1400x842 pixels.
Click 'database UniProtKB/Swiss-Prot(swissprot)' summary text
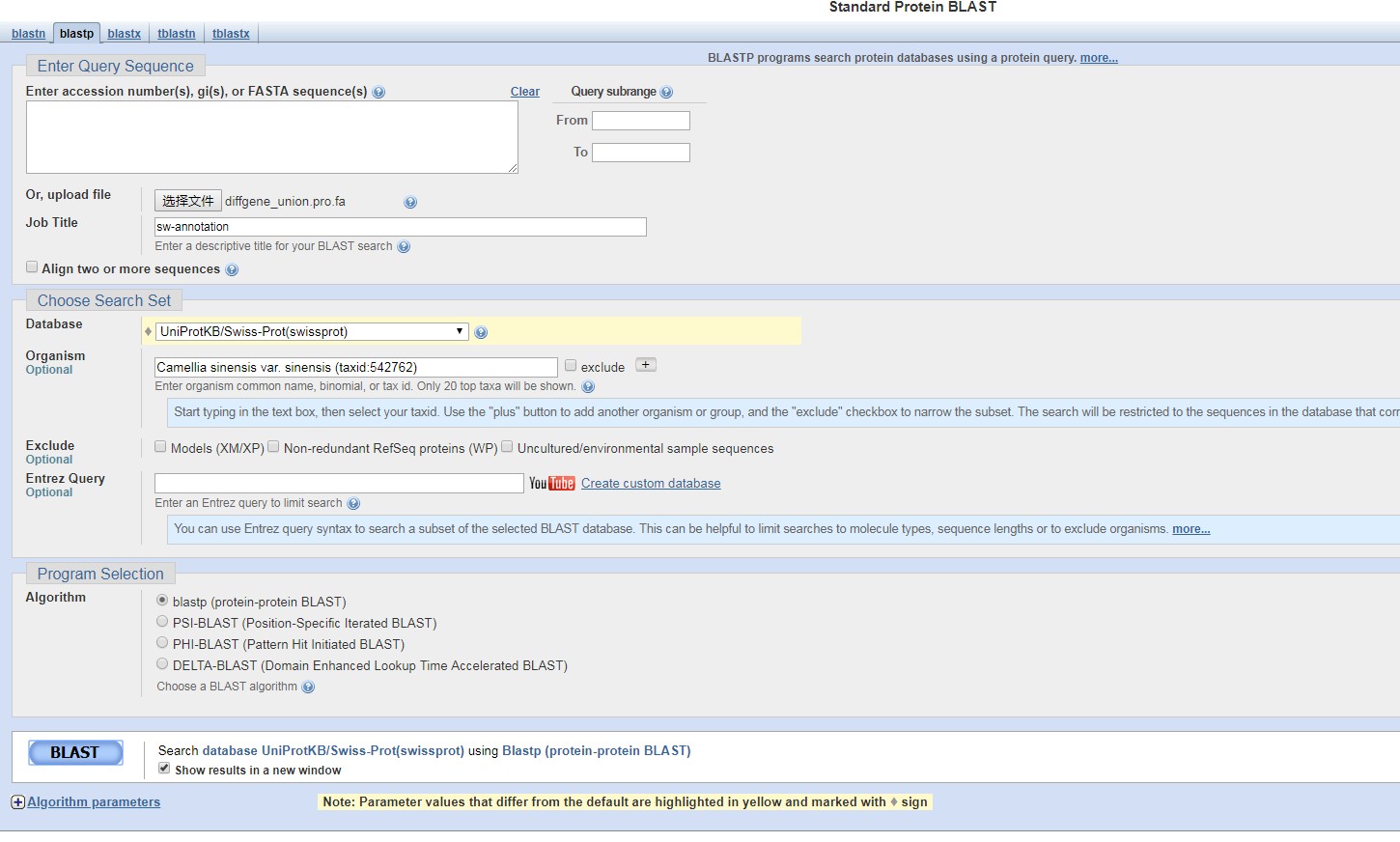pos(333,751)
